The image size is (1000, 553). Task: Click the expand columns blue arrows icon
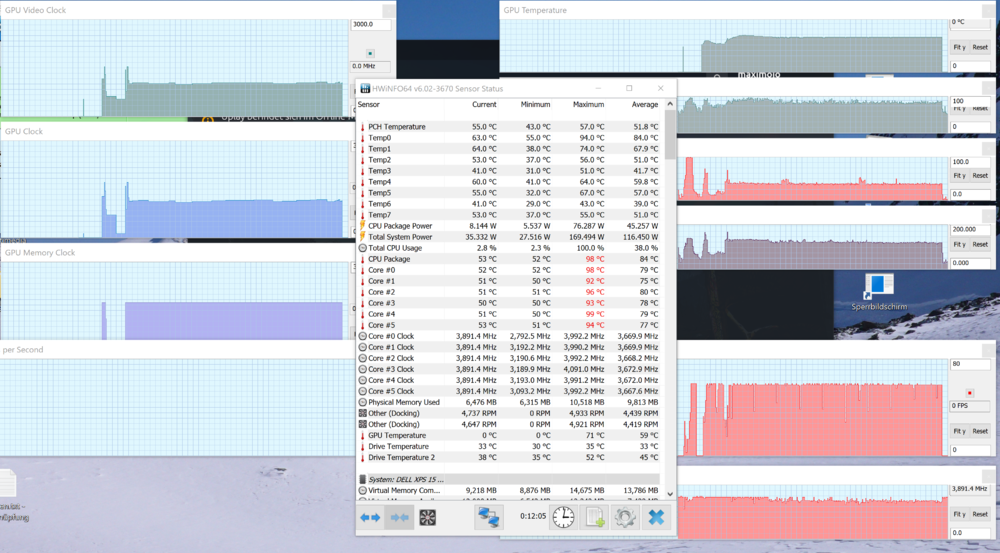tap(370, 517)
